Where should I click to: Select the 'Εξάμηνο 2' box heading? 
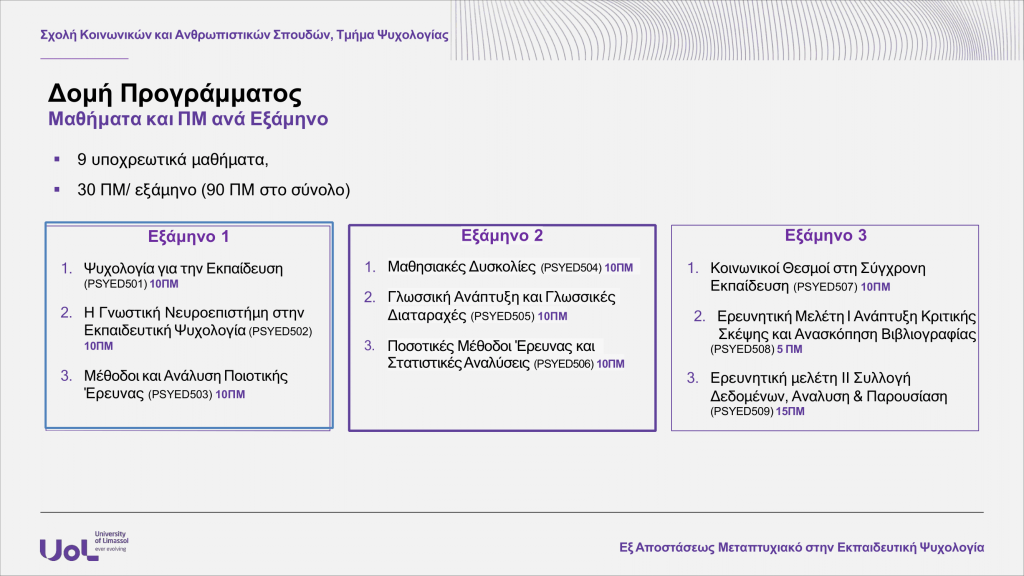pos(501,236)
